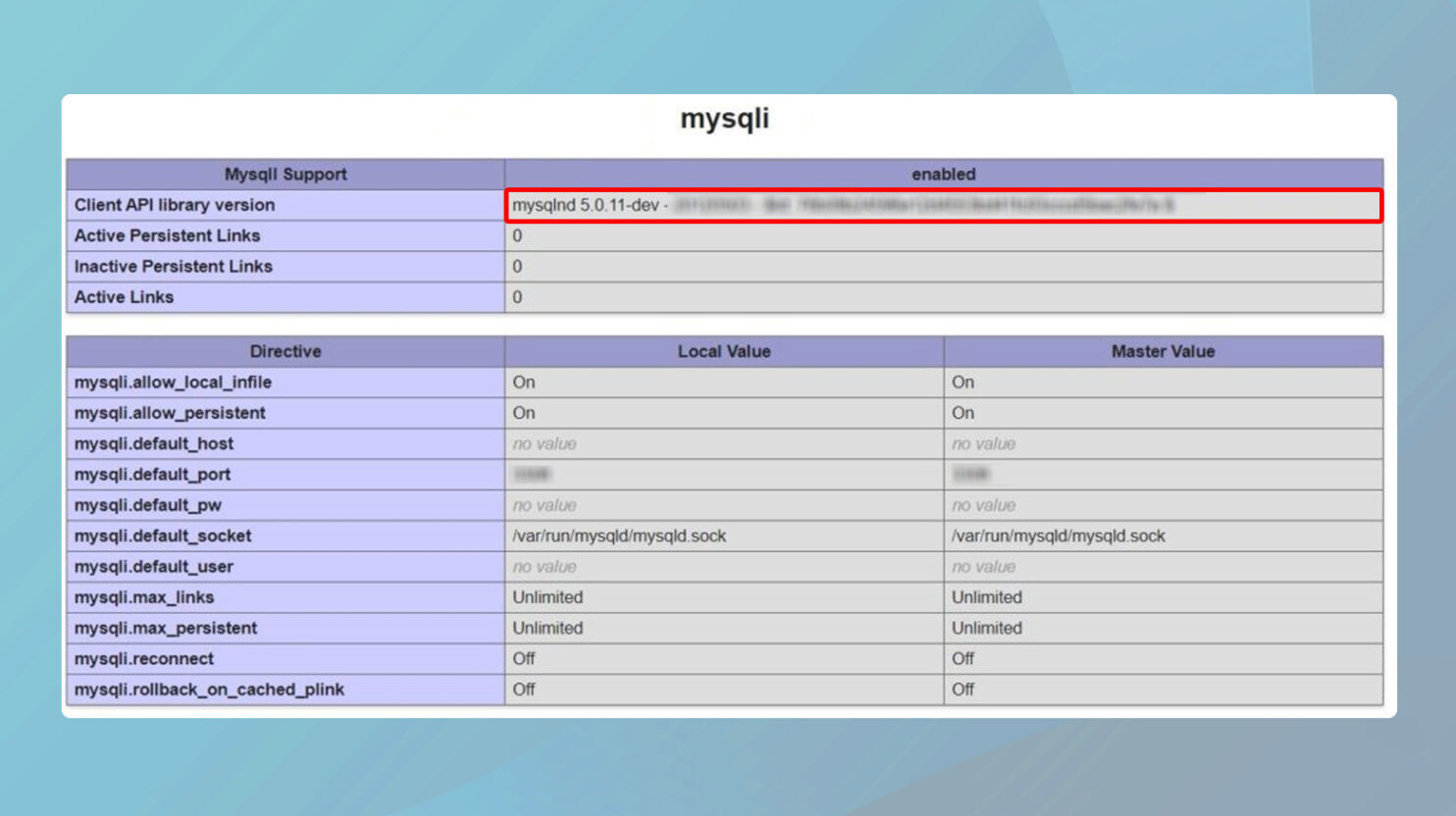This screenshot has height=816, width=1456.
Task: Select the Active Persistent Links row label
Action: point(167,235)
